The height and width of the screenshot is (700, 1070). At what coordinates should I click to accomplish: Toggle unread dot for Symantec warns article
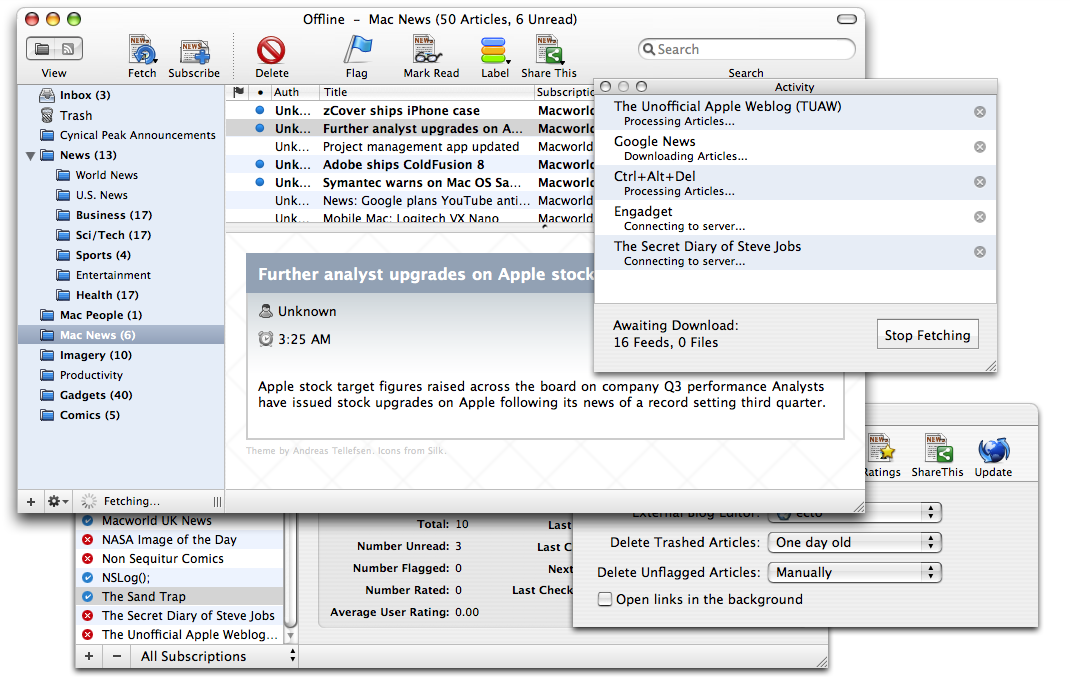tap(259, 182)
